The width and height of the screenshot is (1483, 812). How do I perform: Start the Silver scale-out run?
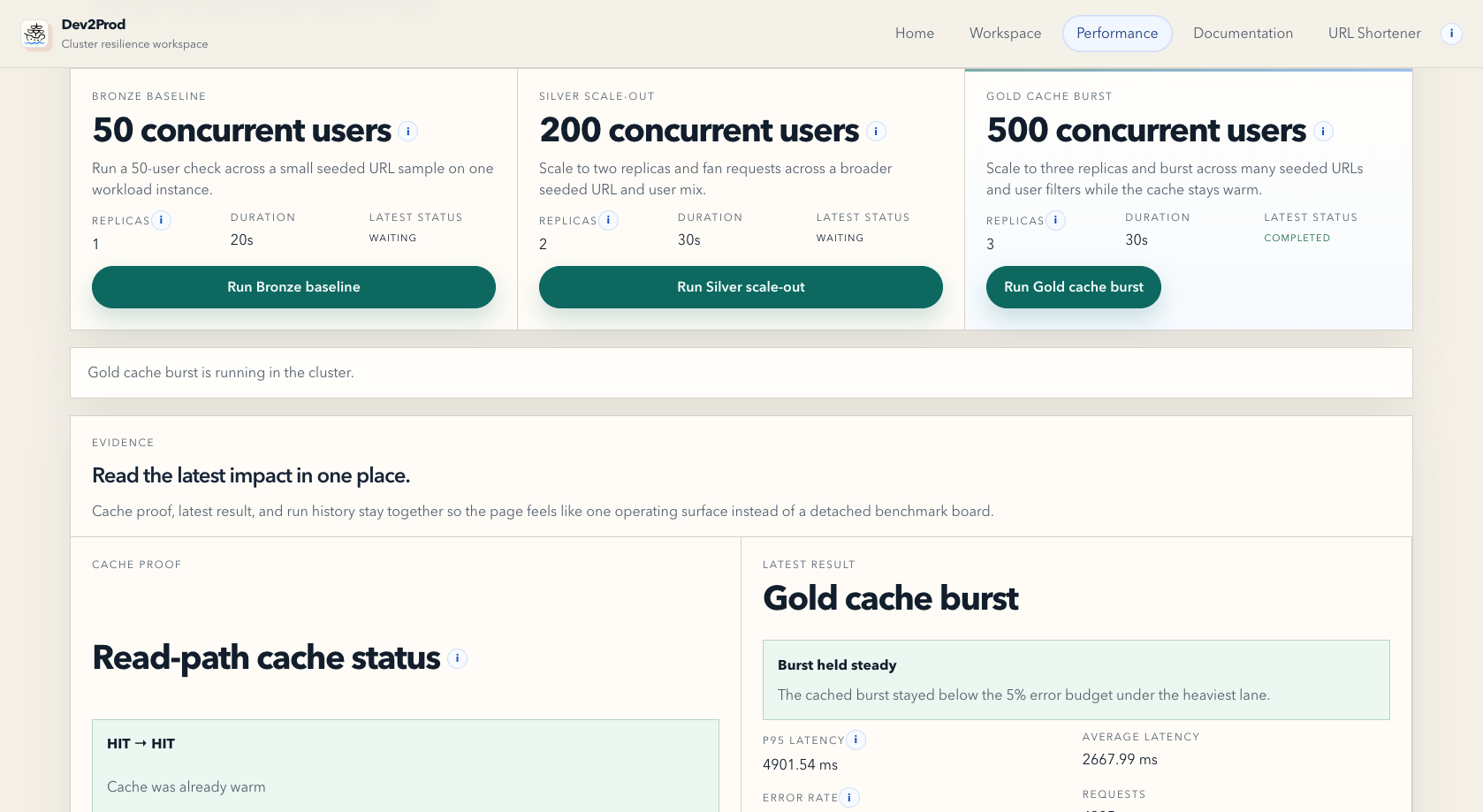coord(741,287)
